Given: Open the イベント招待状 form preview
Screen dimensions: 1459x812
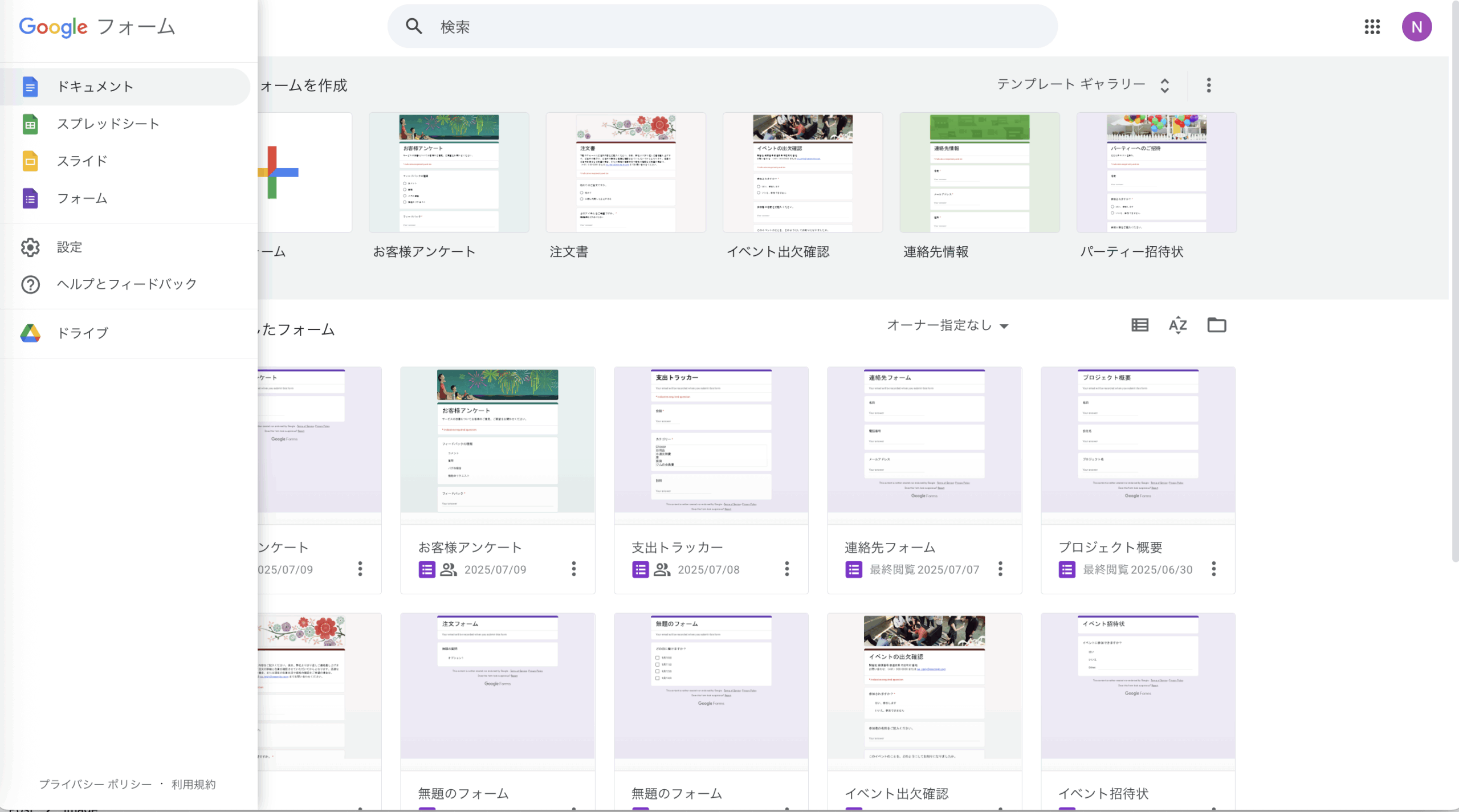Looking at the screenshot, I should coord(1138,691).
